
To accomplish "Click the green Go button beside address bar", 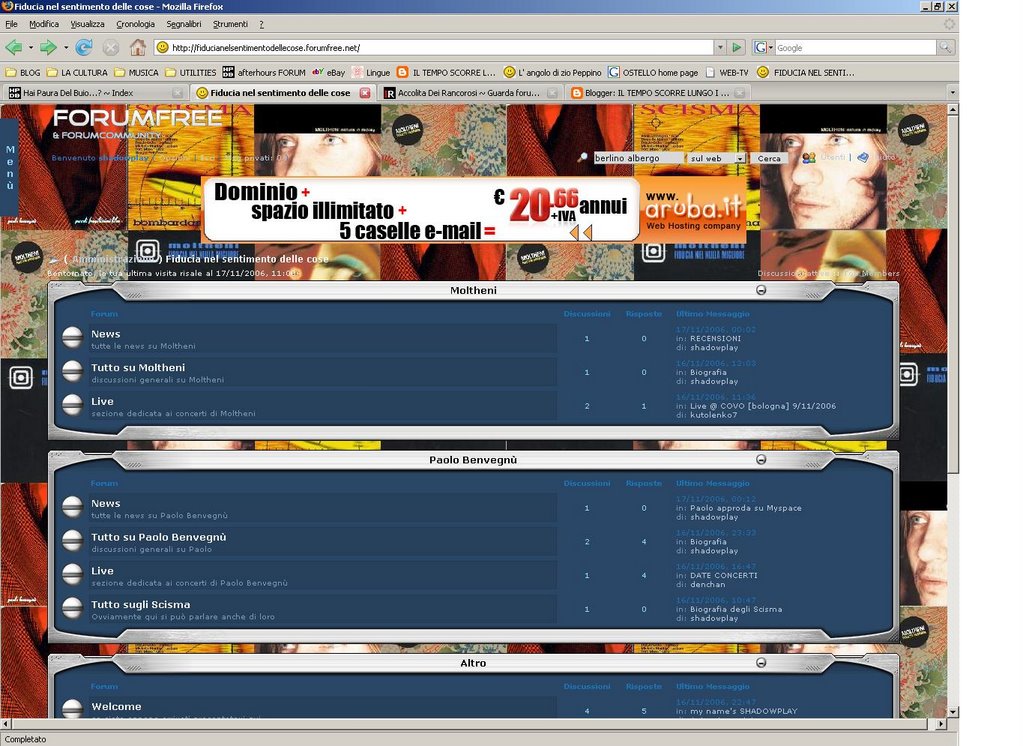I will click(737, 48).
